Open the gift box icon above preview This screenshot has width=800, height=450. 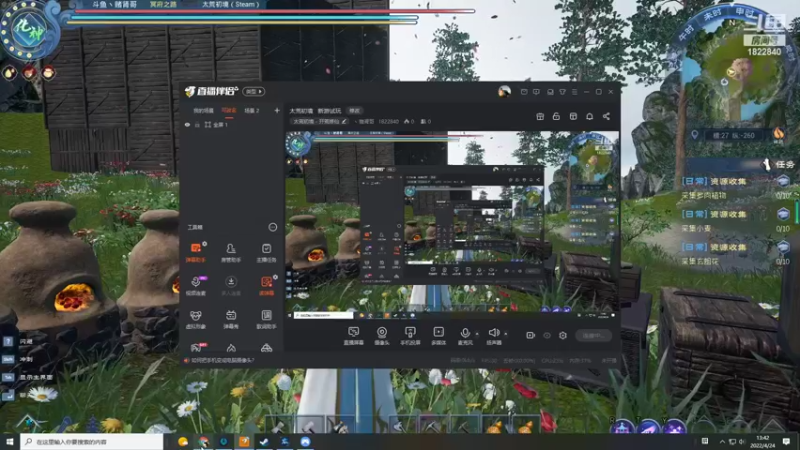540,116
